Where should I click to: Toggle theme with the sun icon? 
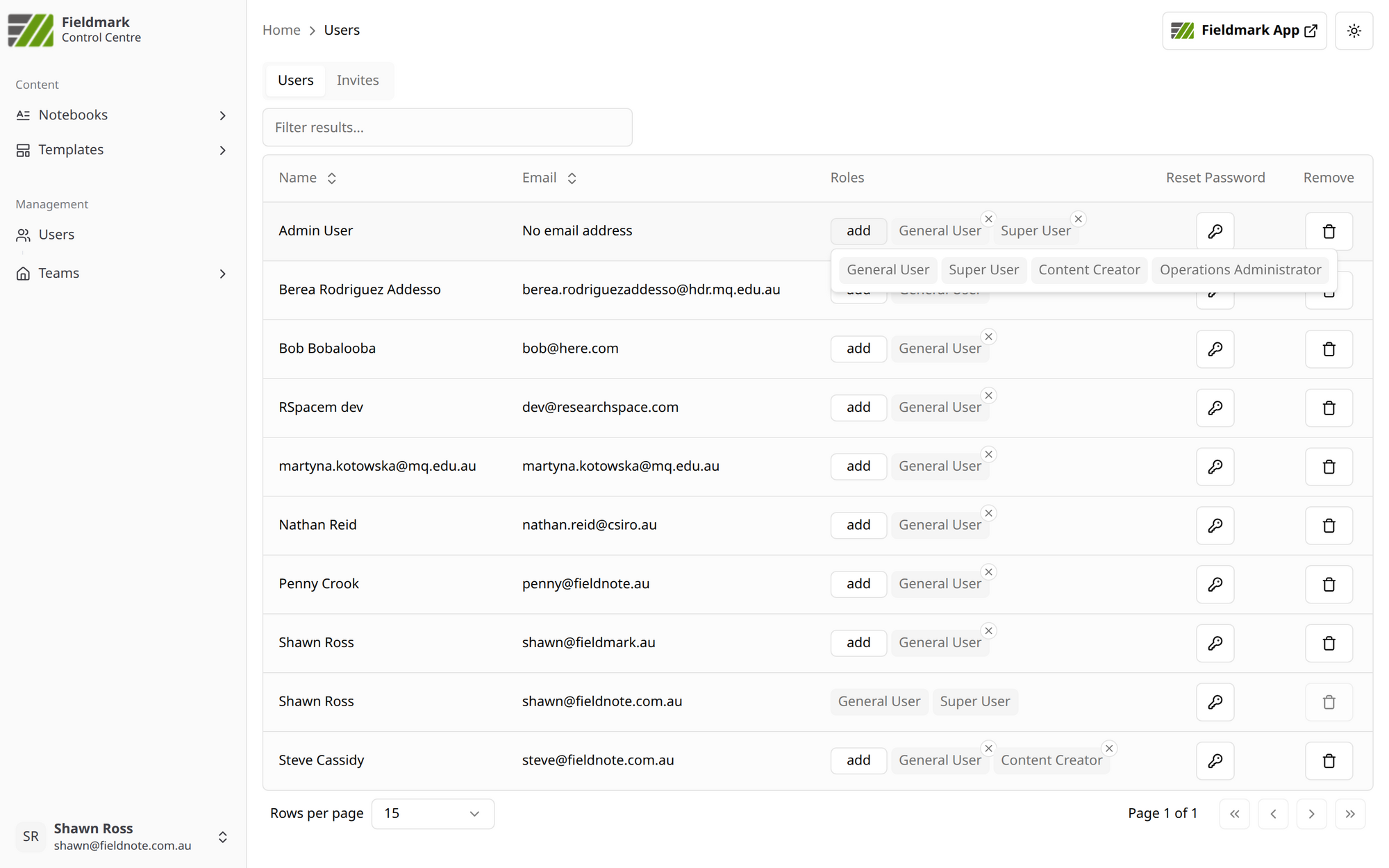pos(1354,31)
